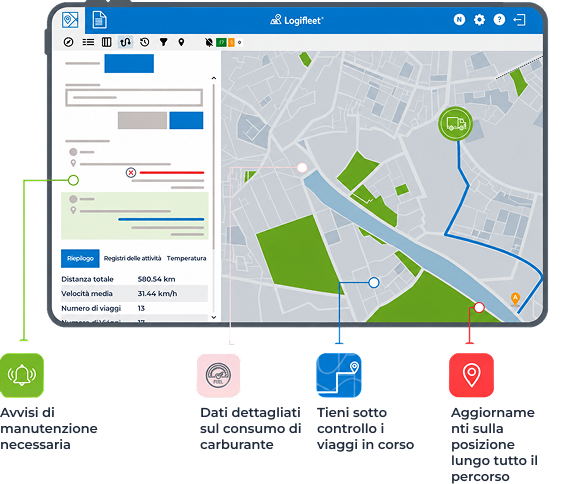Click Avvisi di manutenzione necessaria text
Screen dimensions: 569x484
click(49, 428)
